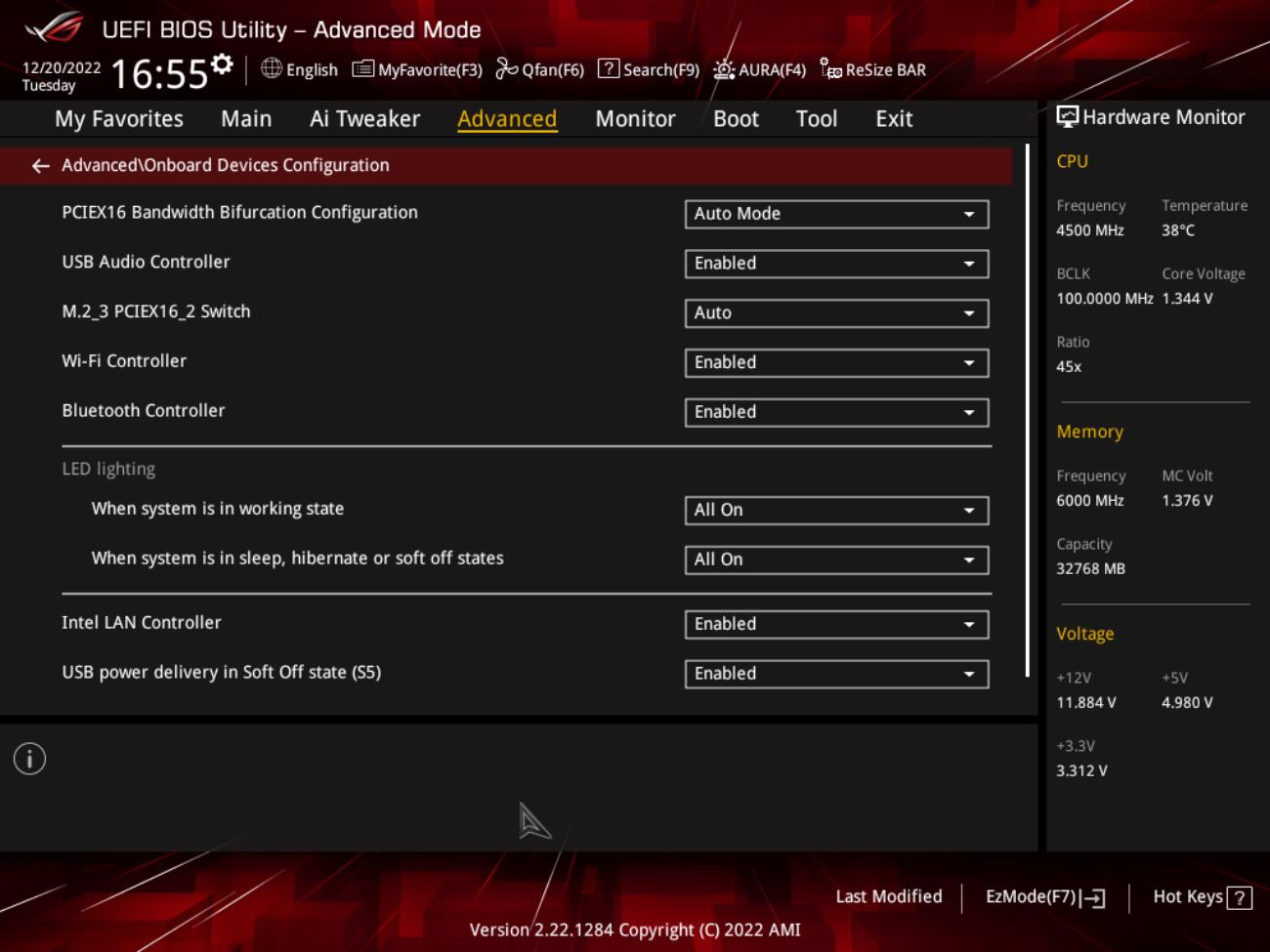The height and width of the screenshot is (952, 1270).
Task: Click EzMode(F7) exit arrow icon
Action: point(1092,898)
